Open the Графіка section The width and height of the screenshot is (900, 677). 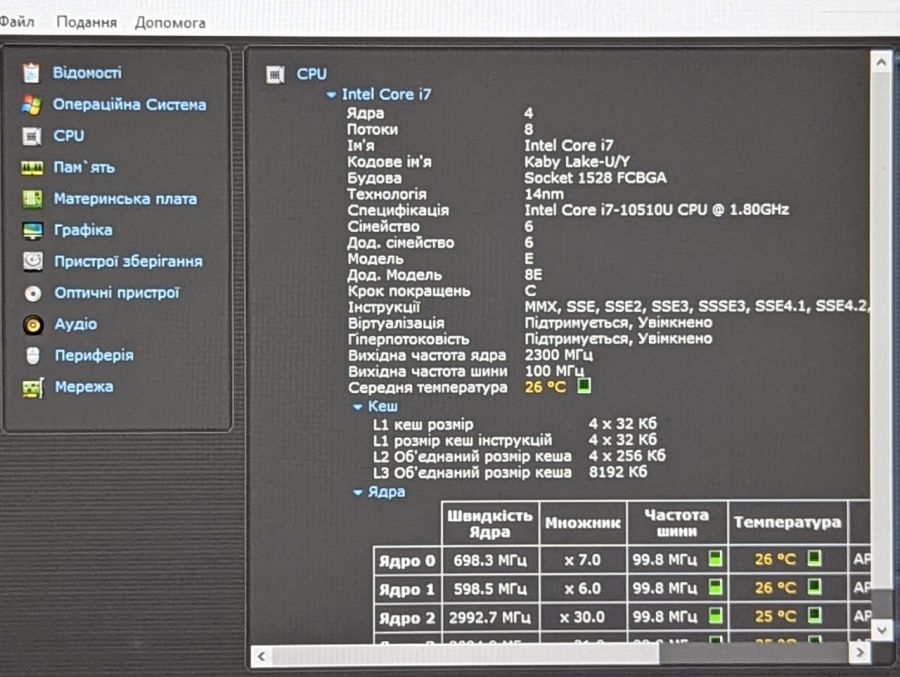83,230
